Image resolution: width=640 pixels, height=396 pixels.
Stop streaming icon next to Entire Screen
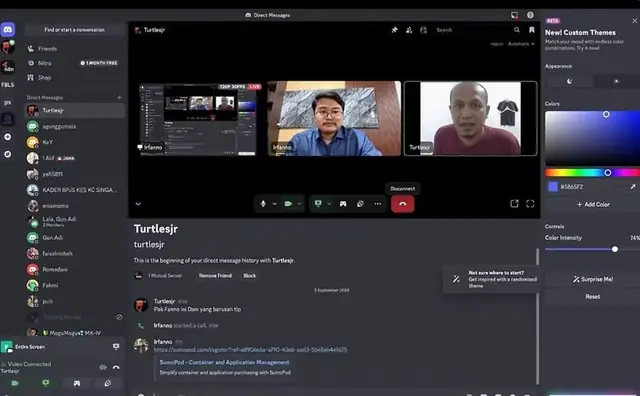pyautogui.click(x=116, y=347)
